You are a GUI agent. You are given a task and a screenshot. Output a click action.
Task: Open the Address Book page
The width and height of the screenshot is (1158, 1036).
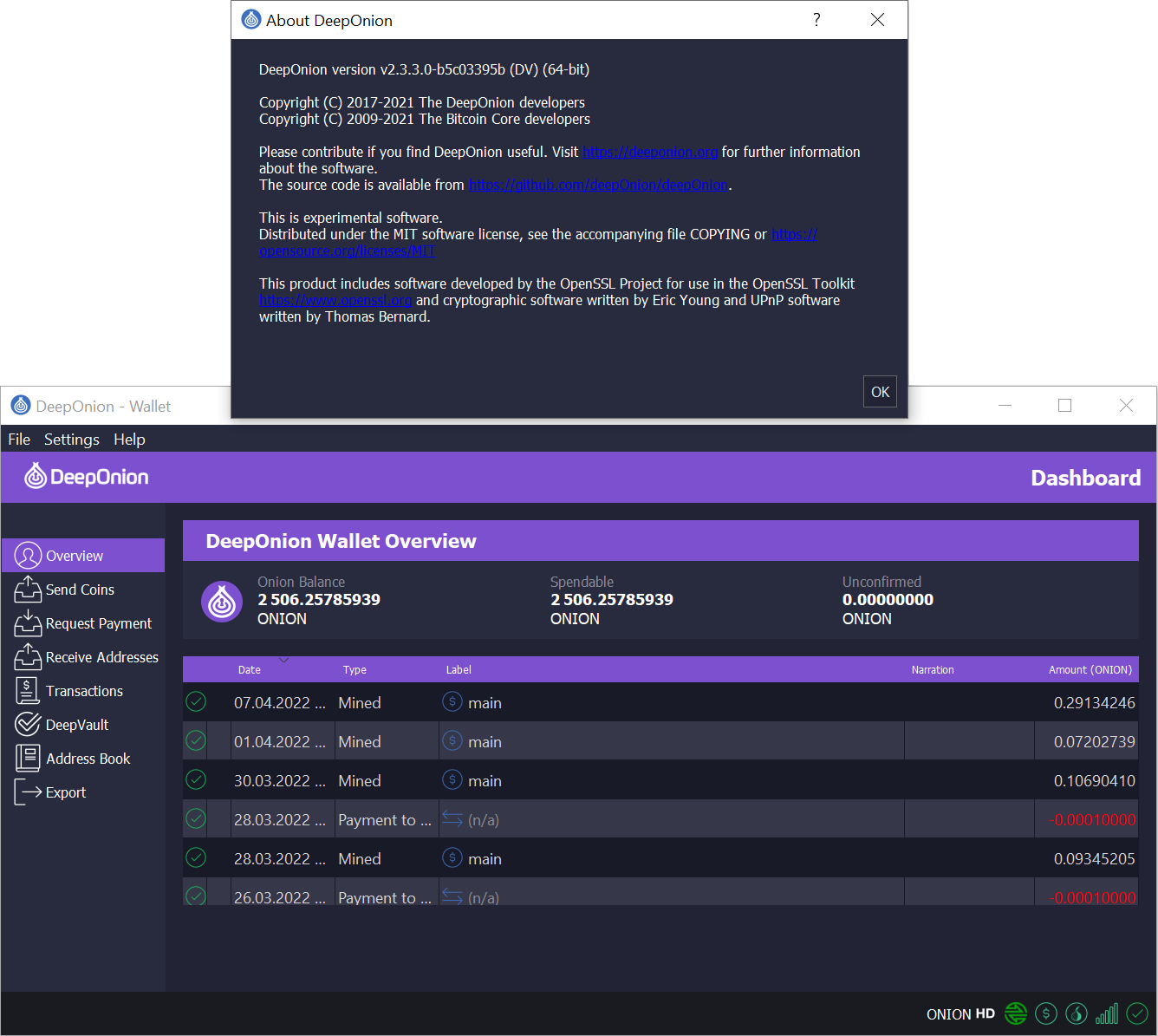tap(83, 759)
